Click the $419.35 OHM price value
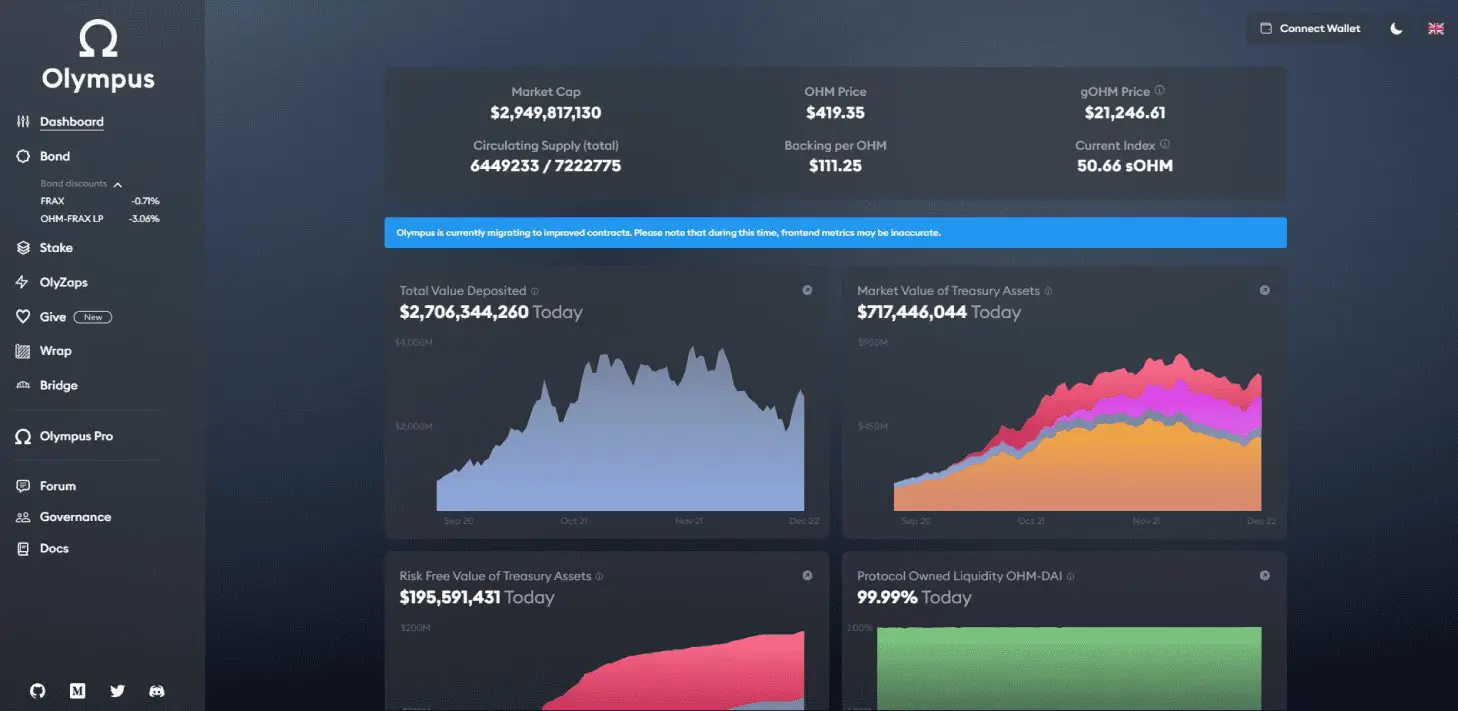The image size is (1458, 711). click(x=835, y=113)
